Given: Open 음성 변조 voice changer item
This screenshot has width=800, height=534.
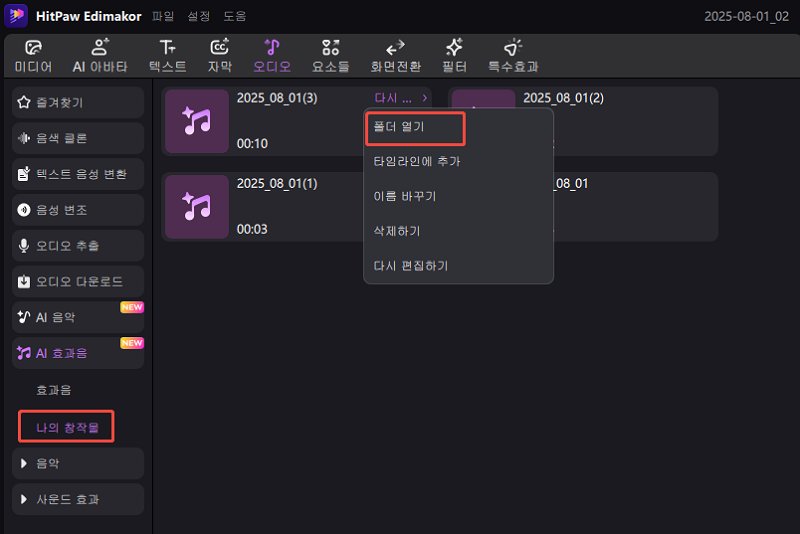Looking at the screenshot, I should (x=78, y=210).
